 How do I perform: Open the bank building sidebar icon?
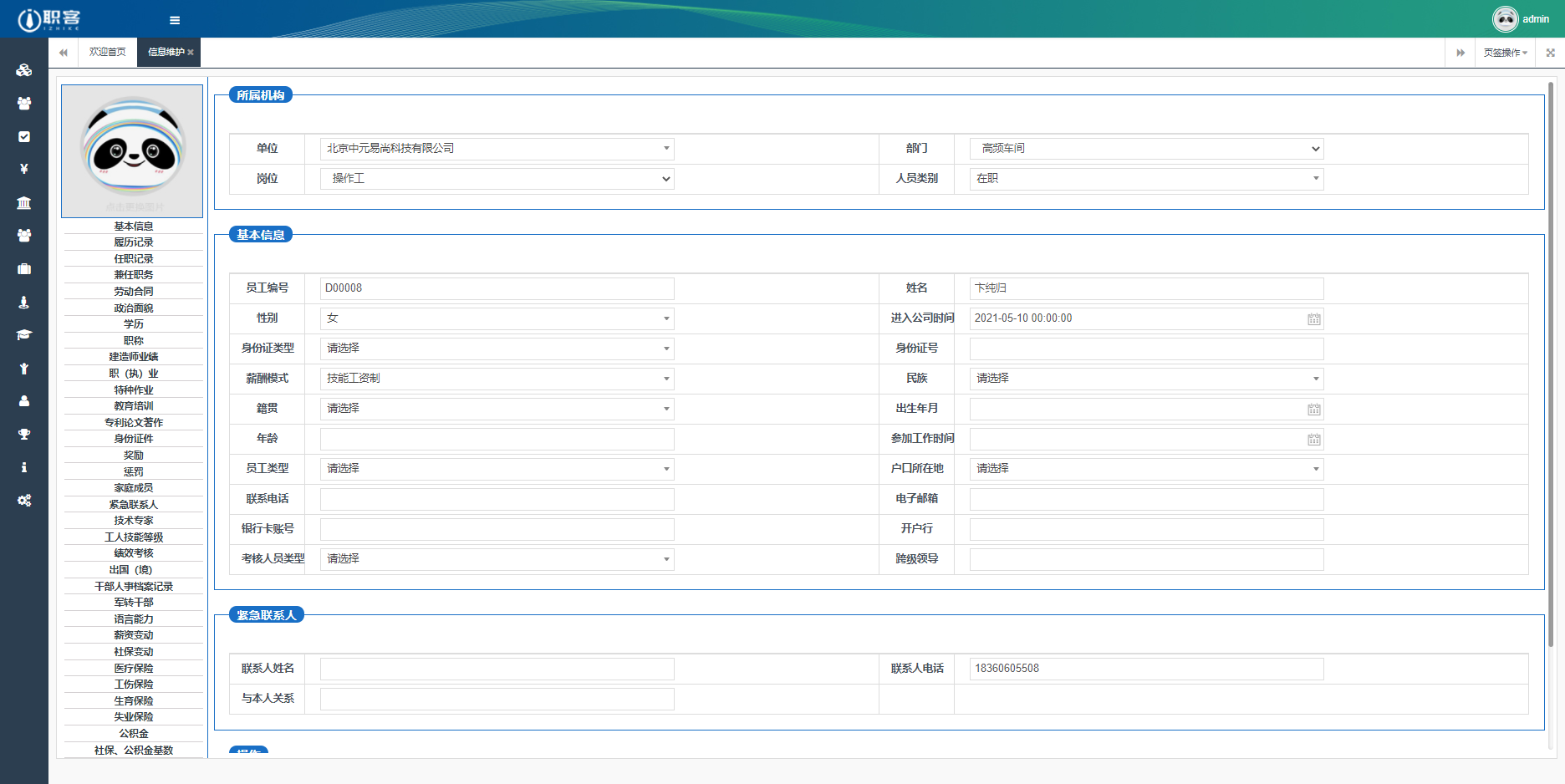click(24, 202)
